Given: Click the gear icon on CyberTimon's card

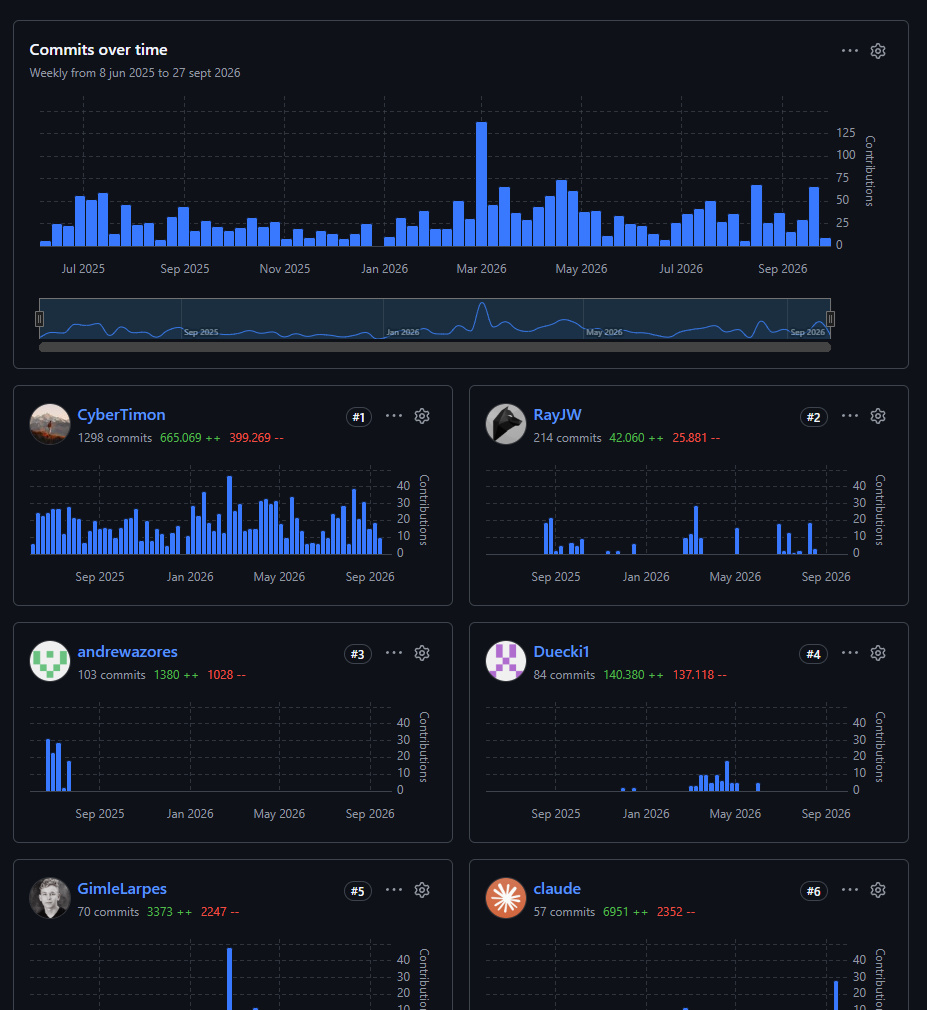Looking at the screenshot, I should tap(422, 416).
